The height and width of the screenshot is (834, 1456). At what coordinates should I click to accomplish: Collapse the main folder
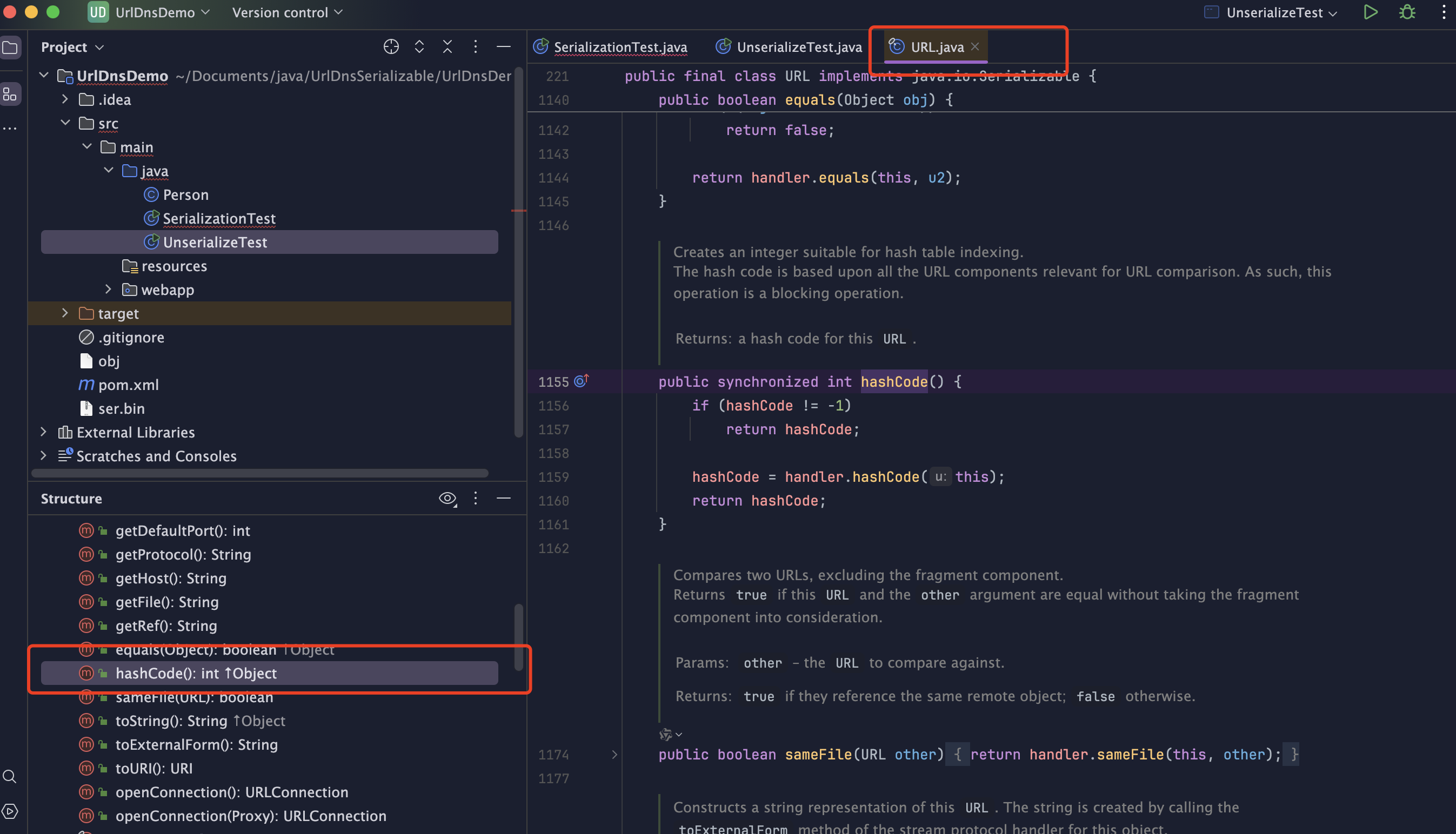point(87,146)
